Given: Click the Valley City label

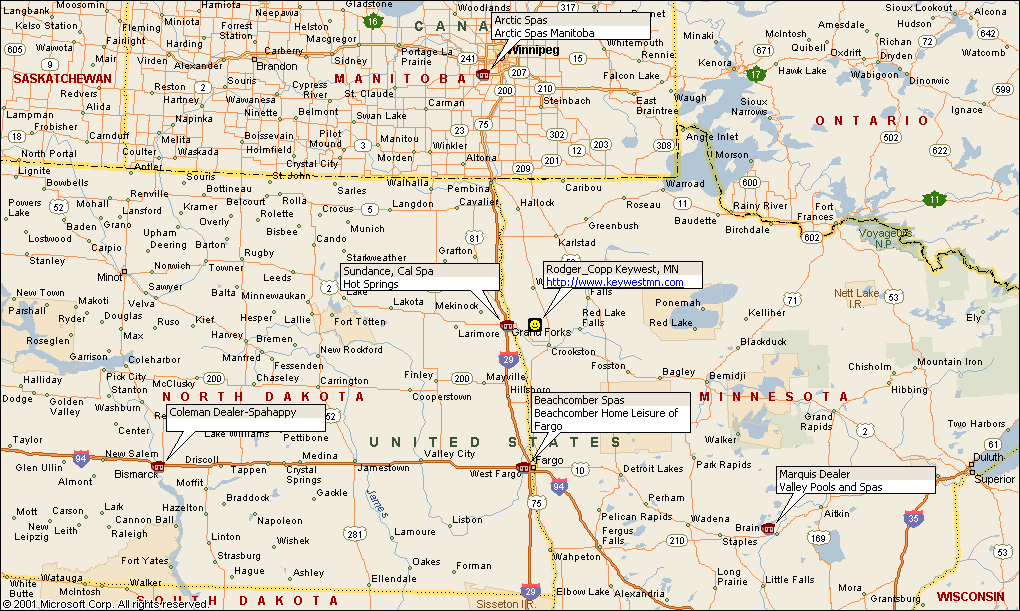Looking at the screenshot, I should click(450, 454).
